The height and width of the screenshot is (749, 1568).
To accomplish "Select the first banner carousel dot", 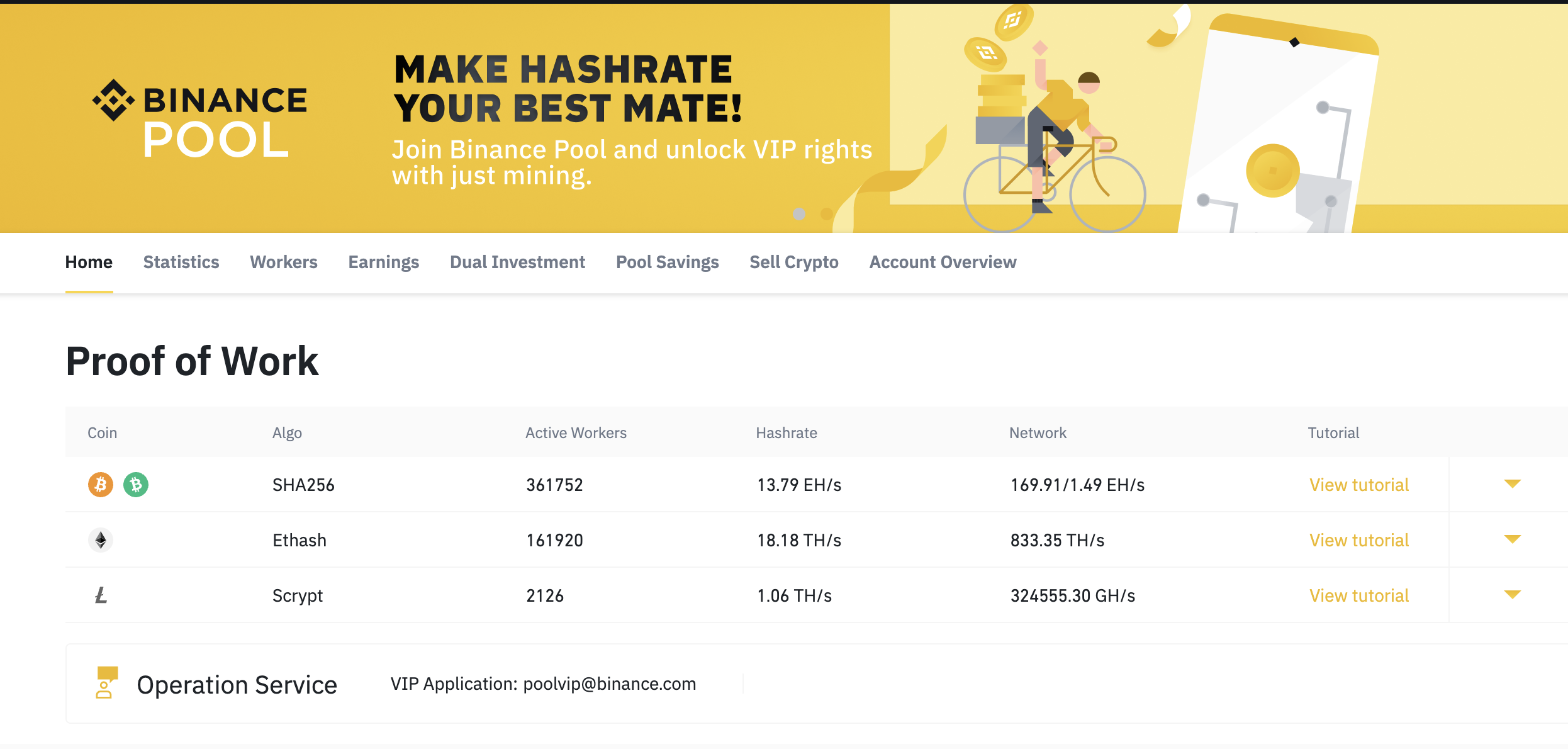I will pos(799,214).
